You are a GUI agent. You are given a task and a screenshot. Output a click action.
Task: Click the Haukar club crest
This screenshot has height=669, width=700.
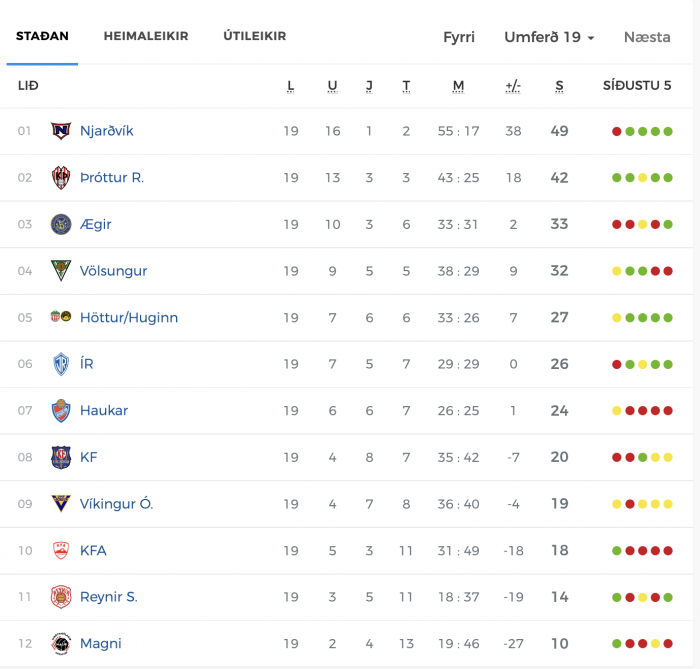point(61,411)
